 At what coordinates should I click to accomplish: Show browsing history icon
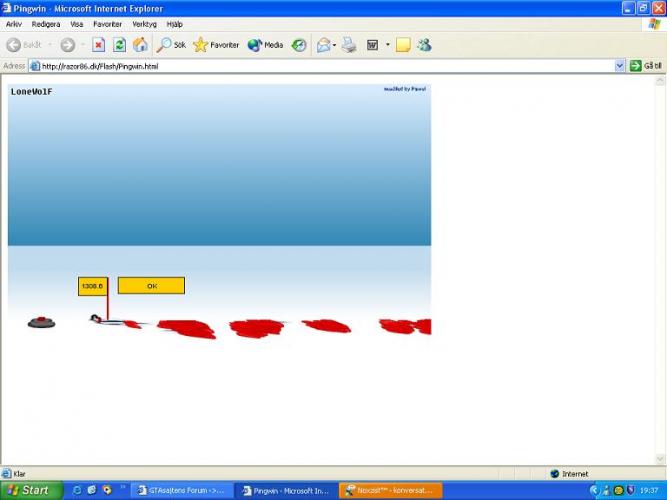coord(299,45)
